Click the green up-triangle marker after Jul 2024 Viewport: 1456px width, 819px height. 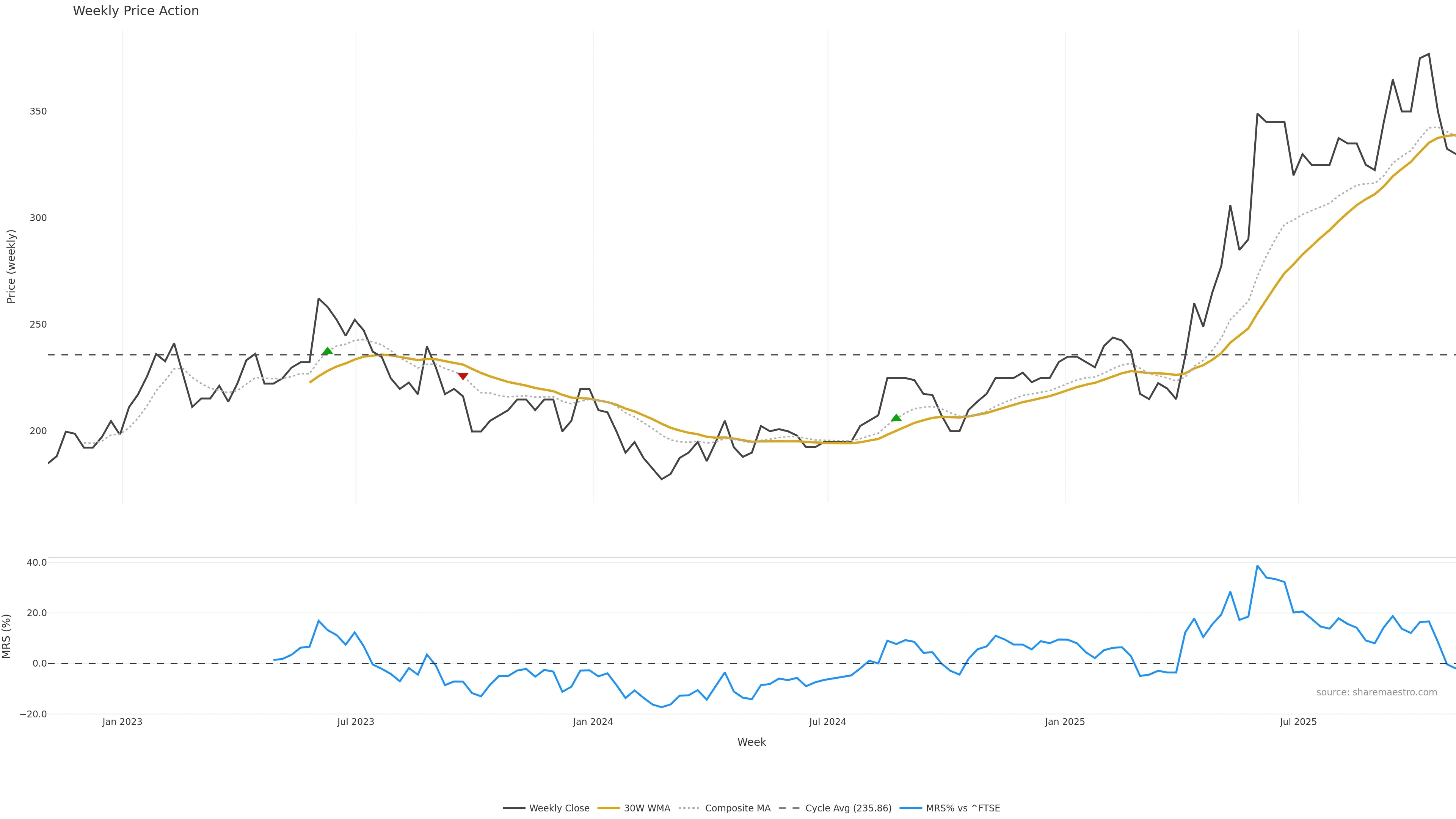[x=896, y=418]
